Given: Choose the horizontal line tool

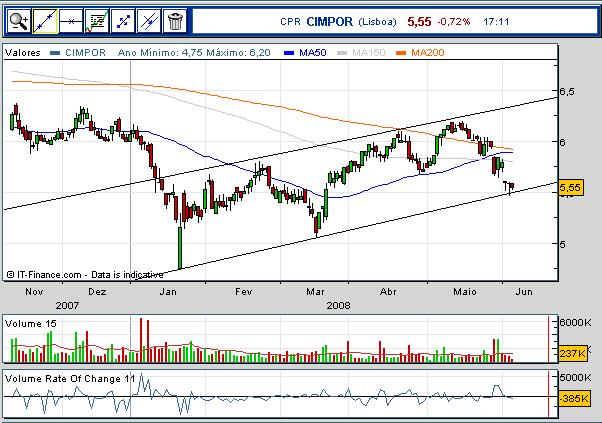Looking at the screenshot, I should [71, 21].
